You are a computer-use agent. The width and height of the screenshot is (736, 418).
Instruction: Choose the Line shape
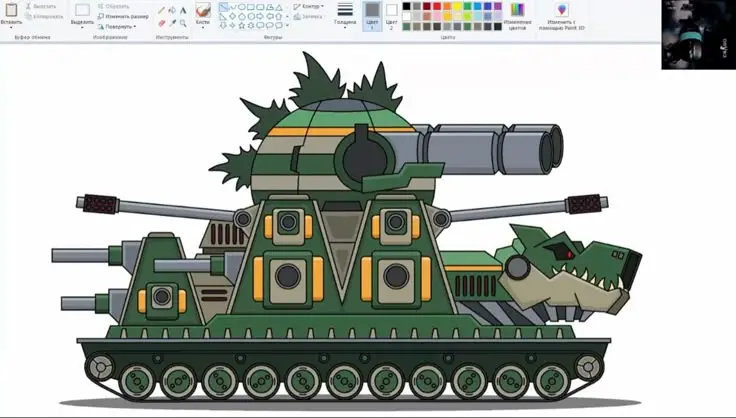click(x=223, y=7)
